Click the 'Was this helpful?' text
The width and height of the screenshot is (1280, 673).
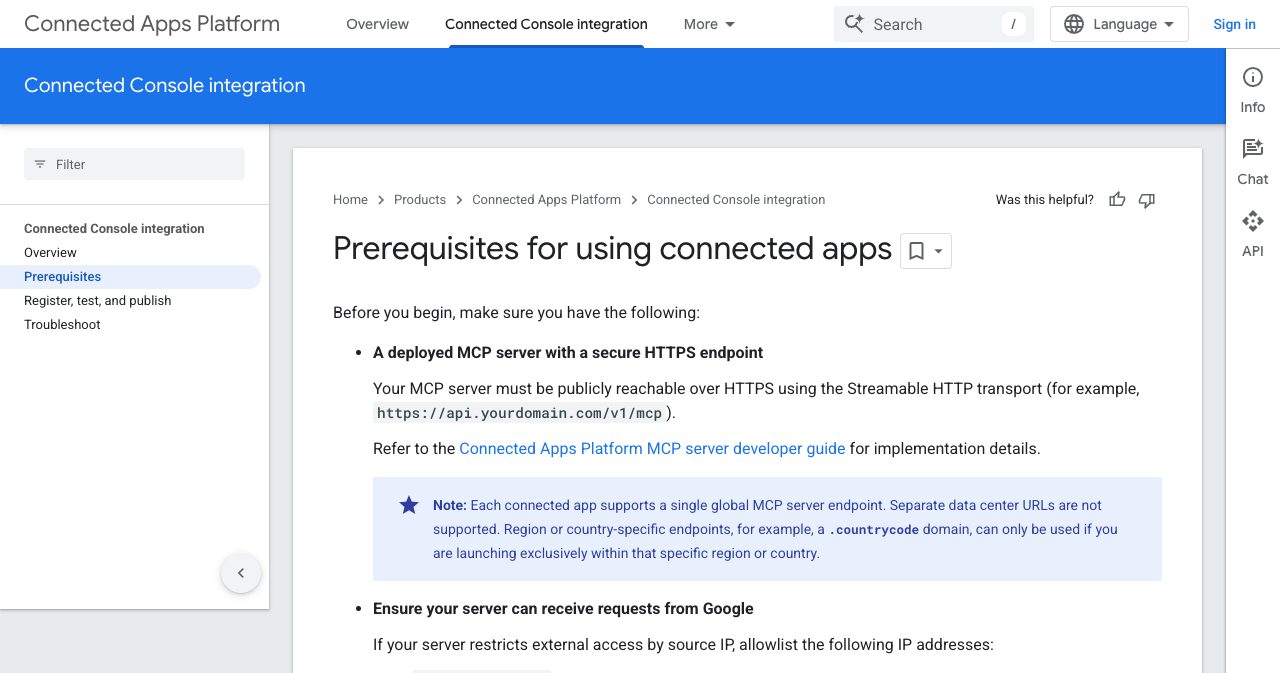point(1045,200)
